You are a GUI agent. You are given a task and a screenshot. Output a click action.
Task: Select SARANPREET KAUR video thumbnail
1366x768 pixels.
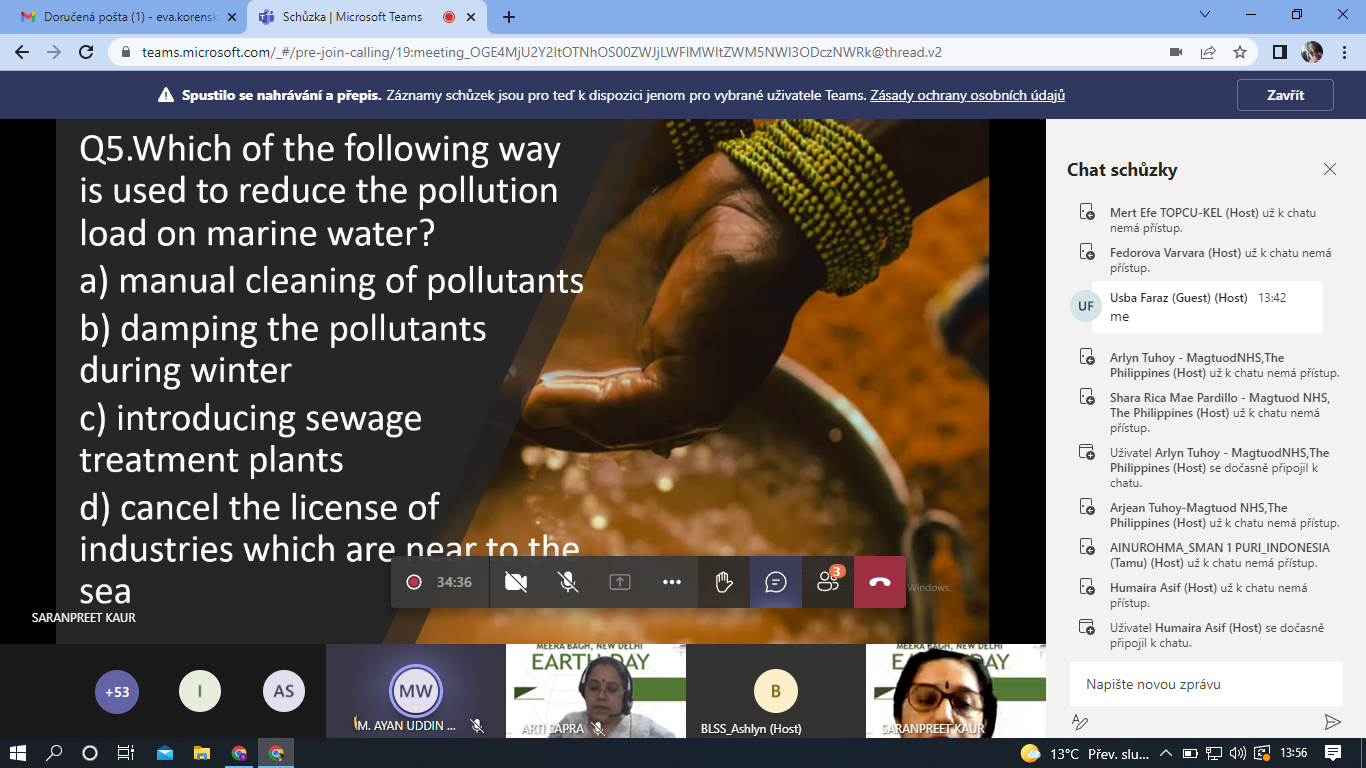point(956,691)
